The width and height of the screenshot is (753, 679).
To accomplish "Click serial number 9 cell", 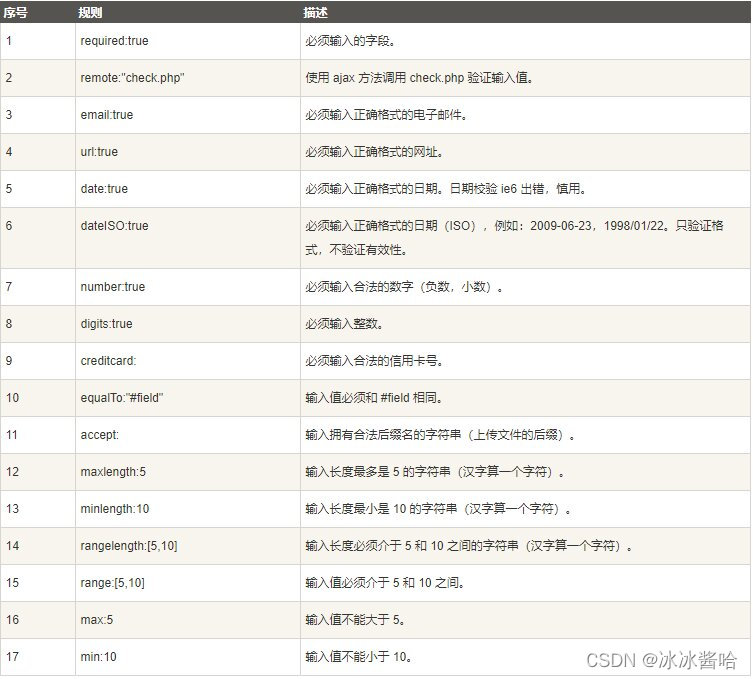I will tap(38, 361).
